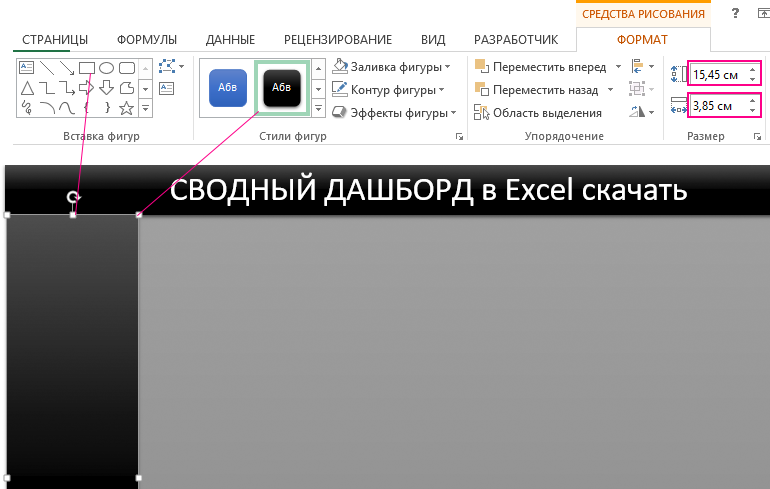Viewport: 770px width, 489px height.
Task: Select the left brace shape
Action: (87, 108)
